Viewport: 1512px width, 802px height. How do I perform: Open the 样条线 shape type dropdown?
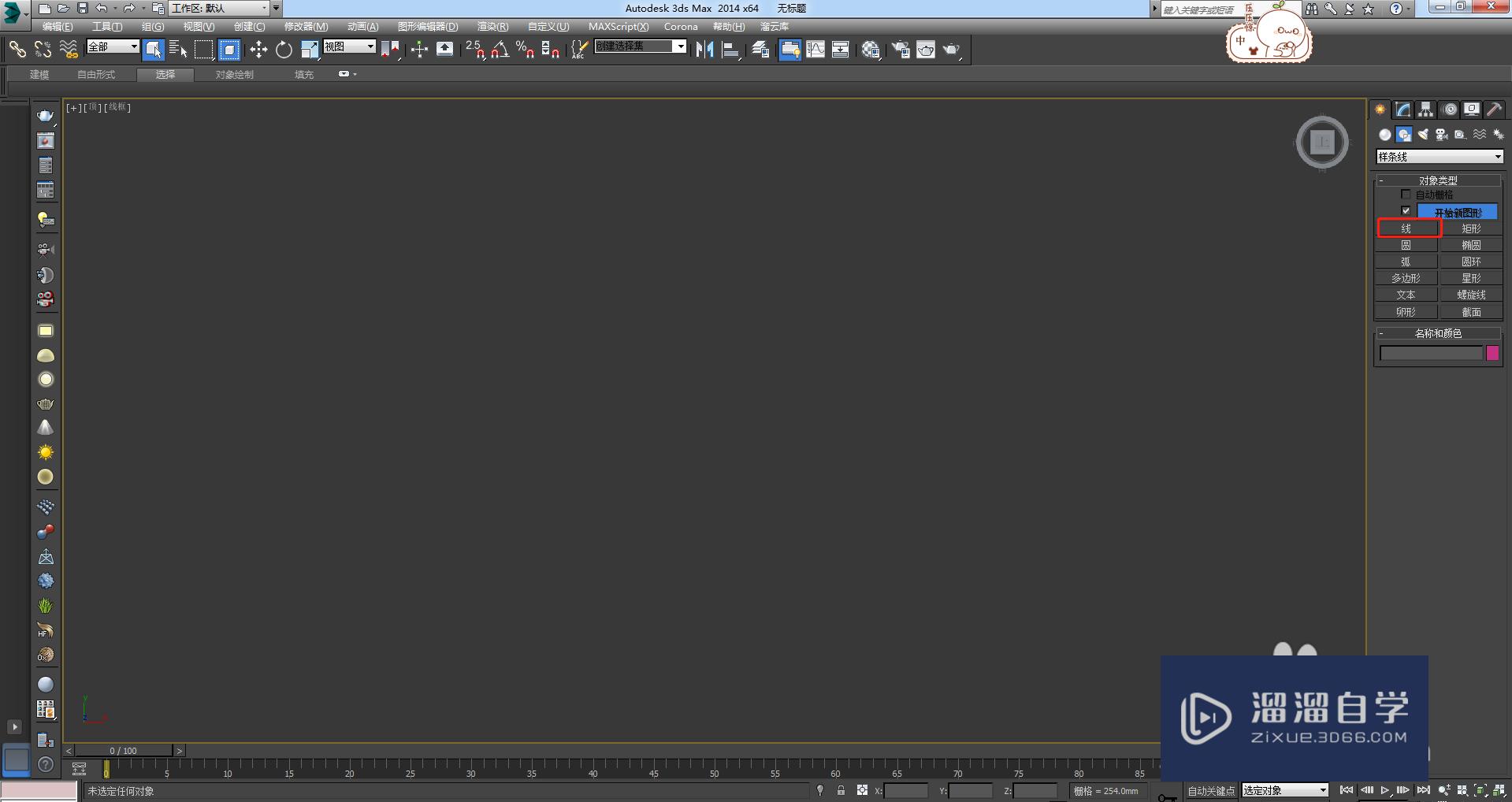1440,157
